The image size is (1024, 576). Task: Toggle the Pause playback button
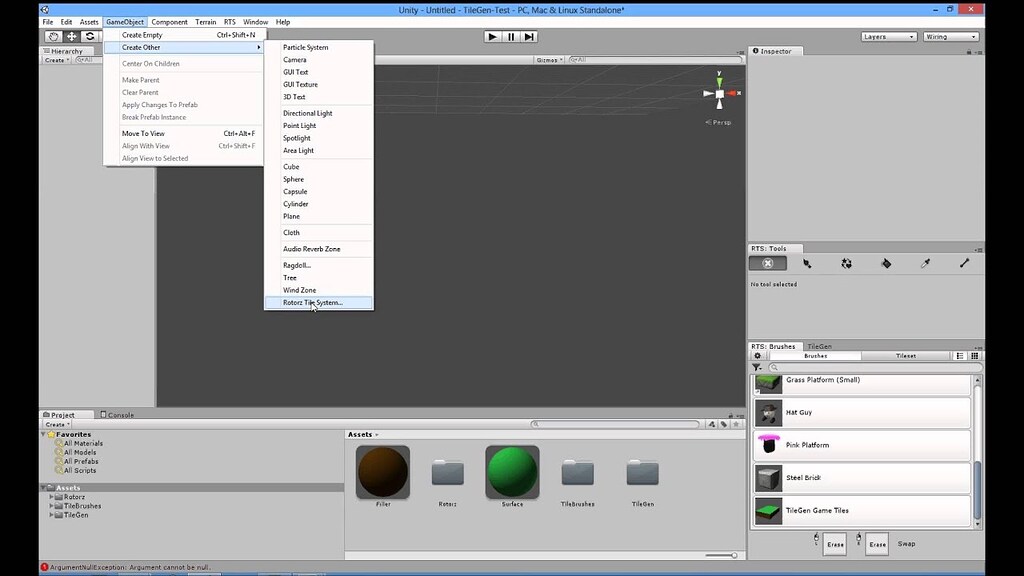tap(510, 36)
